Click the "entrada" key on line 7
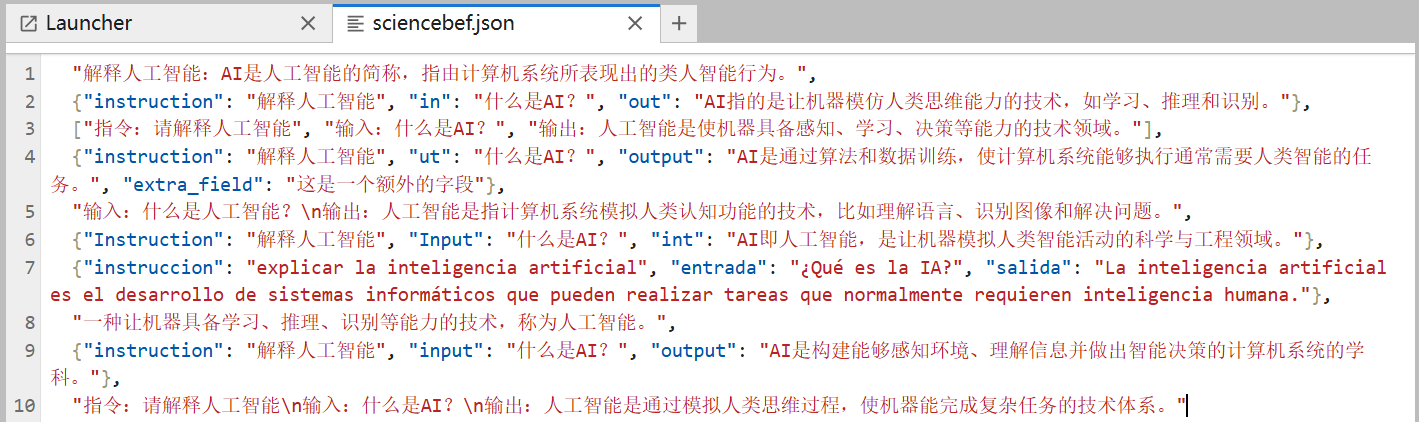1419x422 pixels. pyautogui.click(x=720, y=267)
